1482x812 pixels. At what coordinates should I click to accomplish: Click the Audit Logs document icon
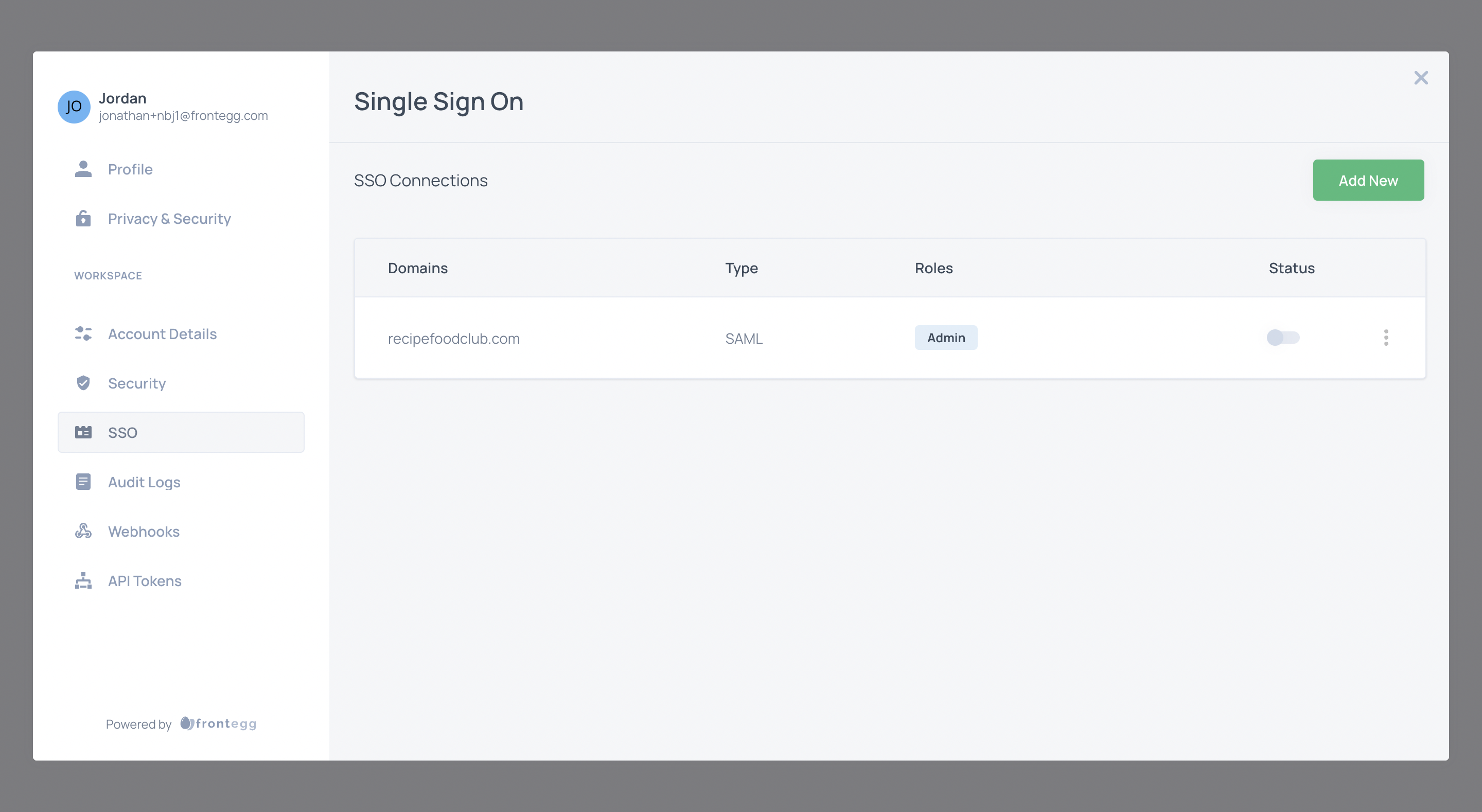click(83, 482)
